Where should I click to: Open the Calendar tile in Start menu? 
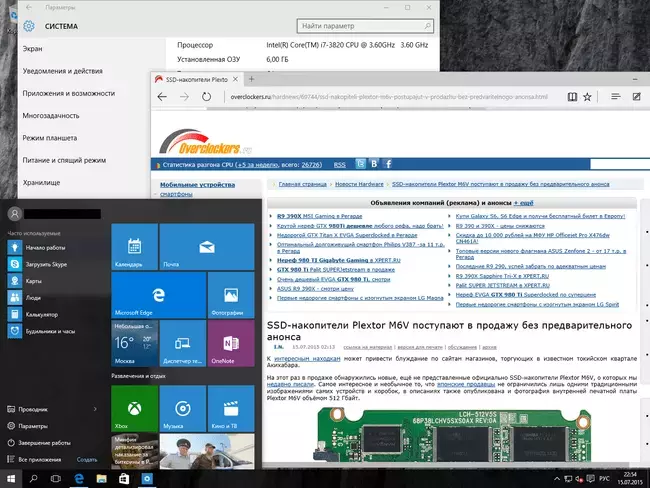pos(134,247)
